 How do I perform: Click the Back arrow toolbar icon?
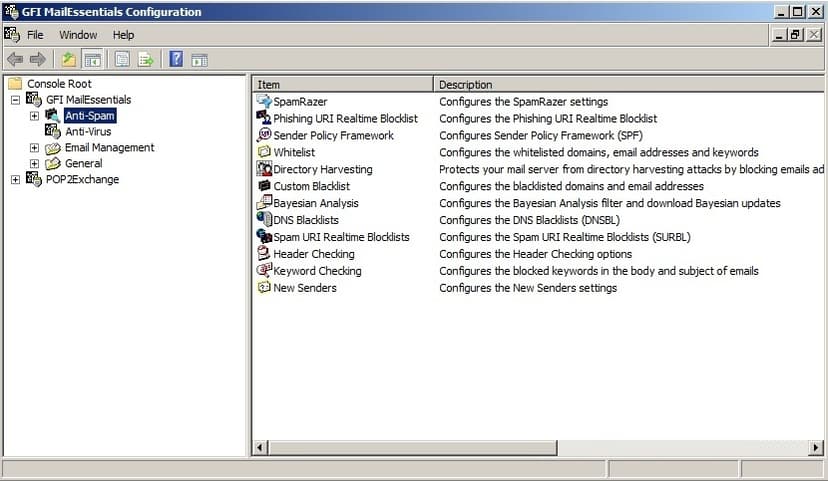[15, 59]
